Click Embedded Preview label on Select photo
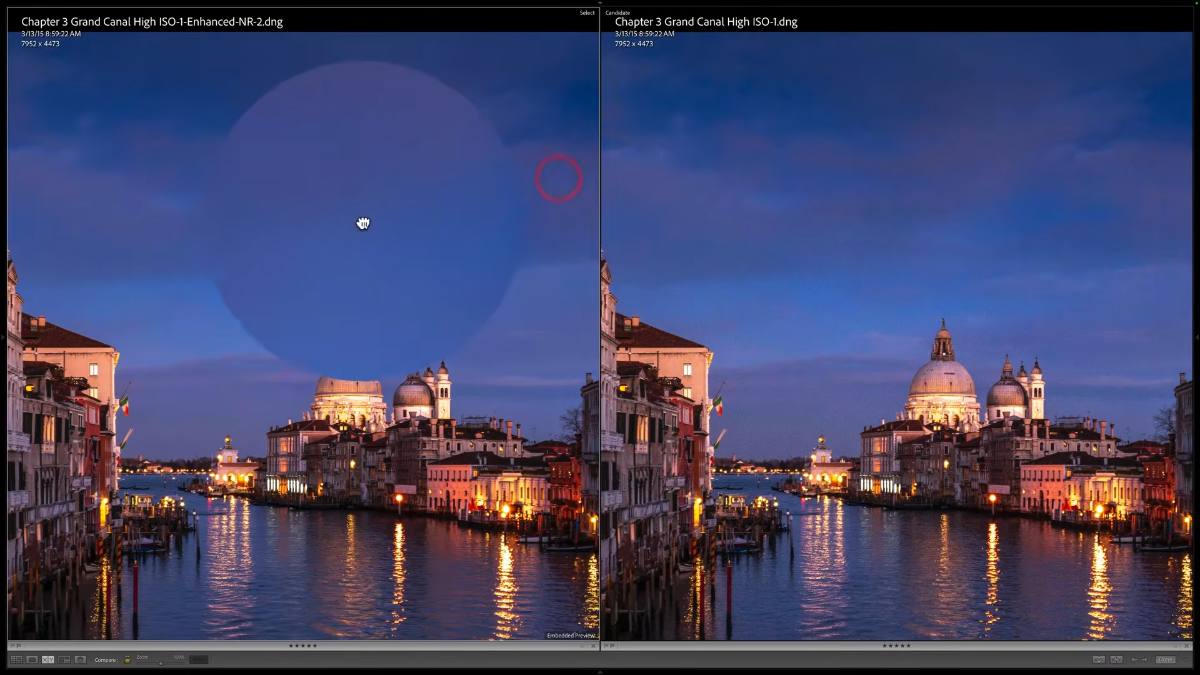 click(x=570, y=635)
